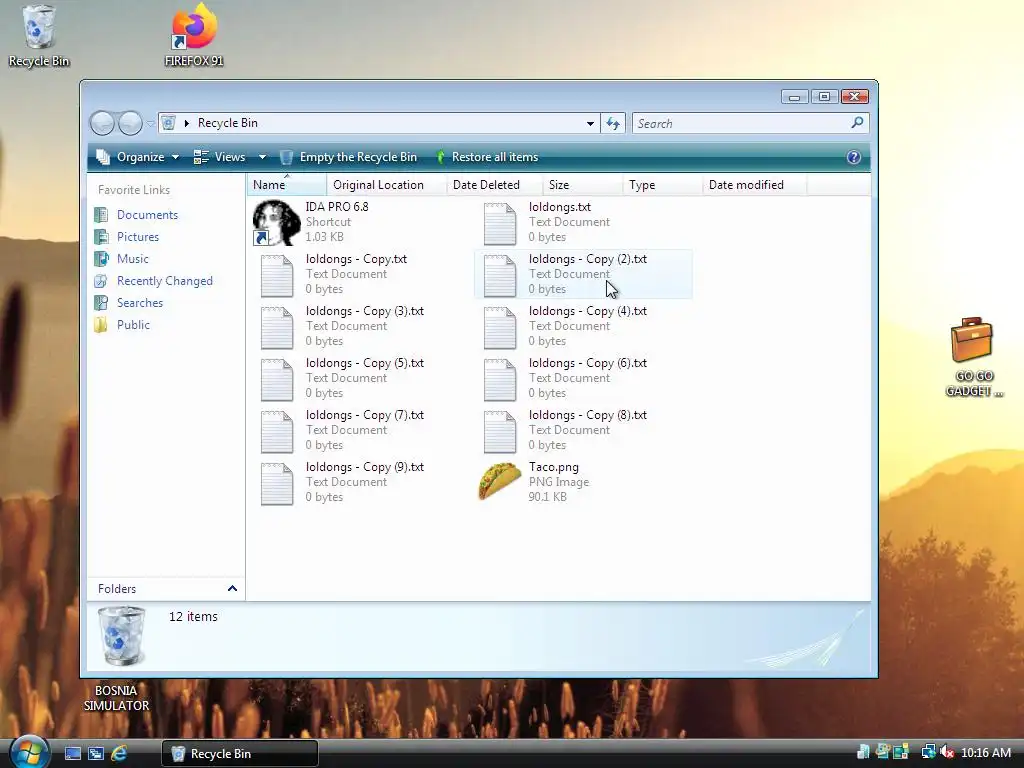Open the Recycle Bin desktop icon
Screen dimensions: 1024x768
(39, 34)
